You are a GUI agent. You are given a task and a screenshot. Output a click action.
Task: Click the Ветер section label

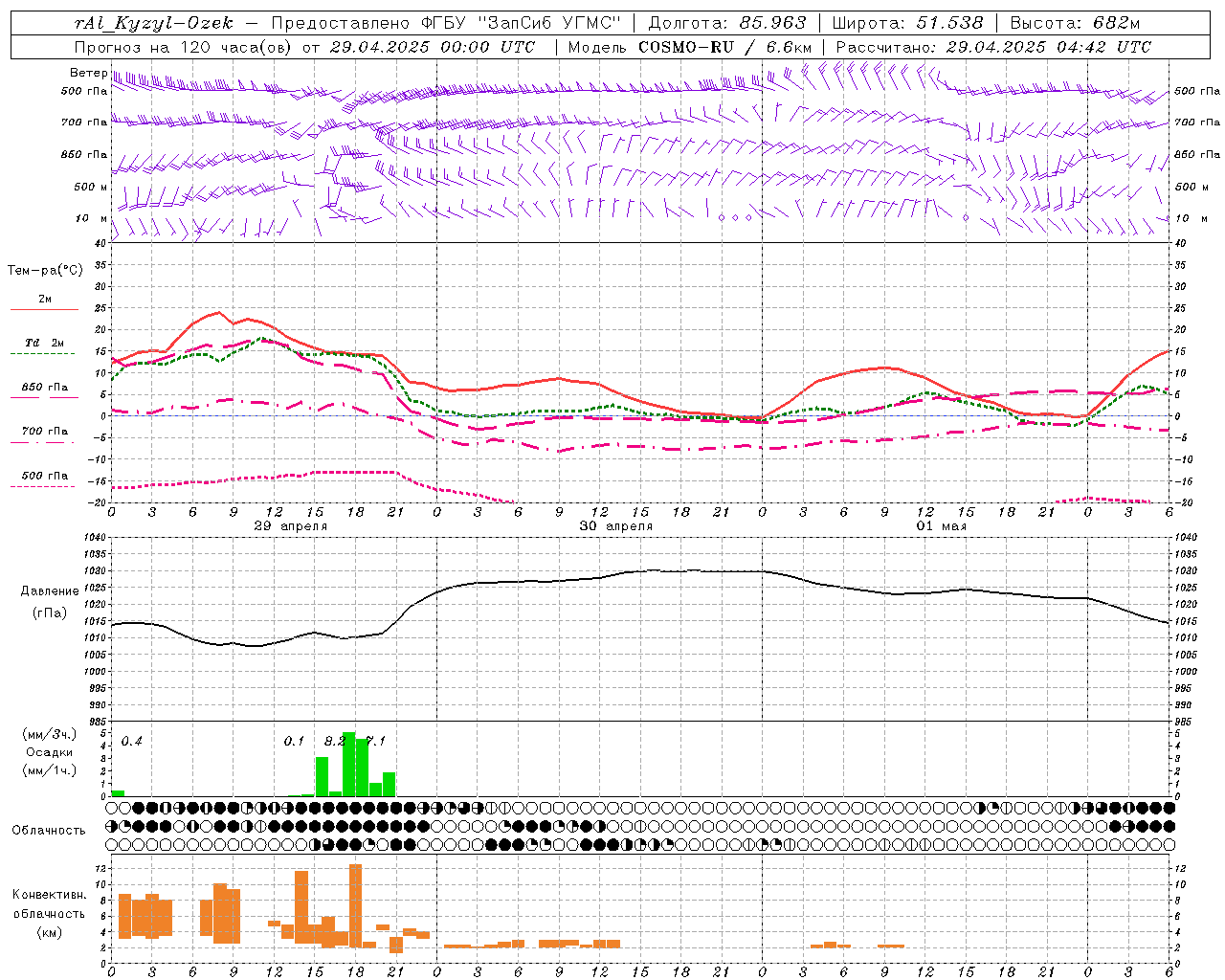(88, 73)
